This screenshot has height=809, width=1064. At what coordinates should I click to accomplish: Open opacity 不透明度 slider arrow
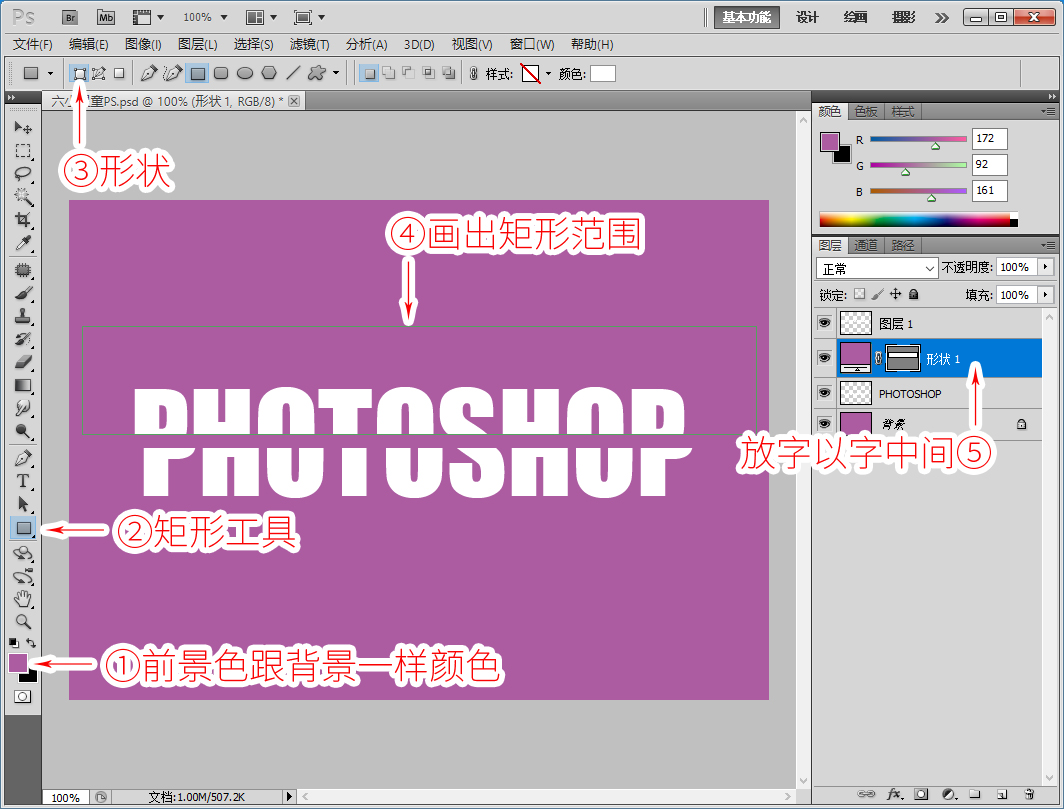1046,267
